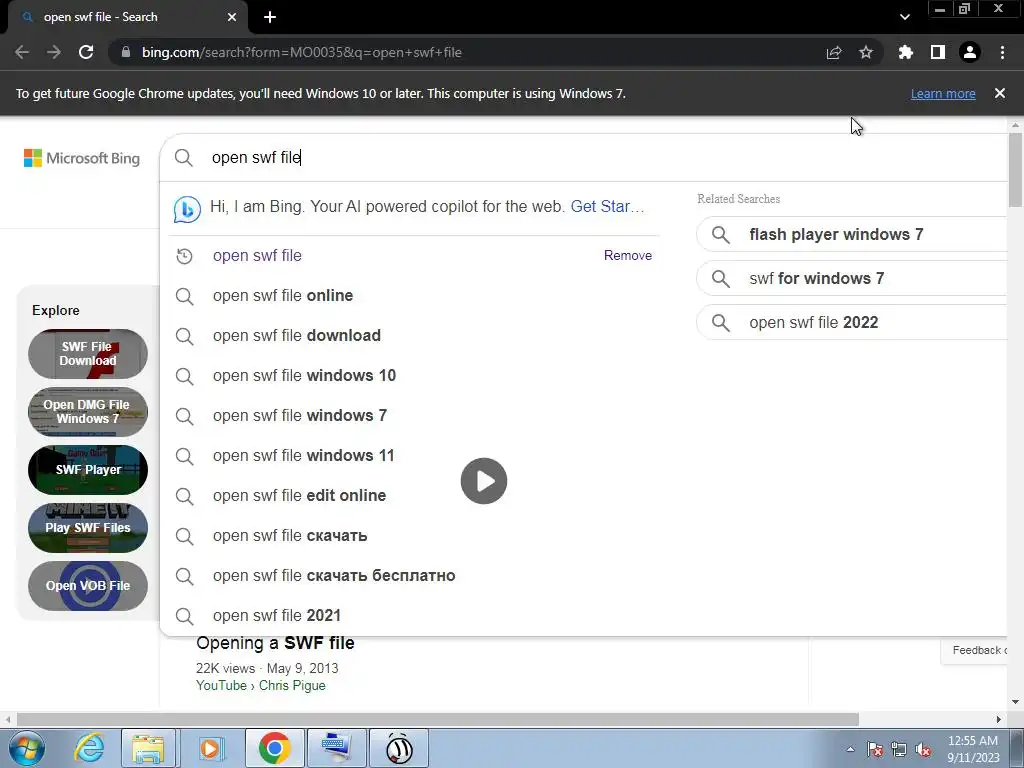This screenshot has width=1024, height=768.
Task: Play the video with the play button
Action: 484,481
